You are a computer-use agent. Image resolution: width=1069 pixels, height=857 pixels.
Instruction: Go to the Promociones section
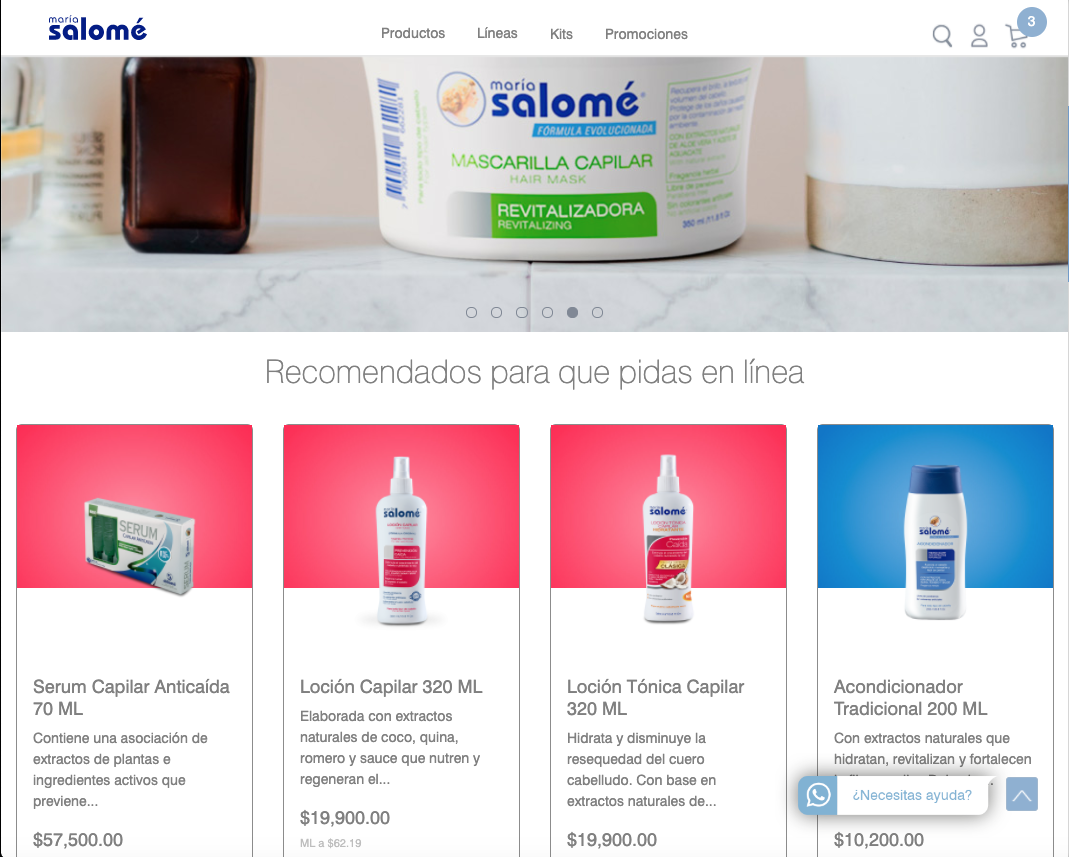click(x=646, y=34)
